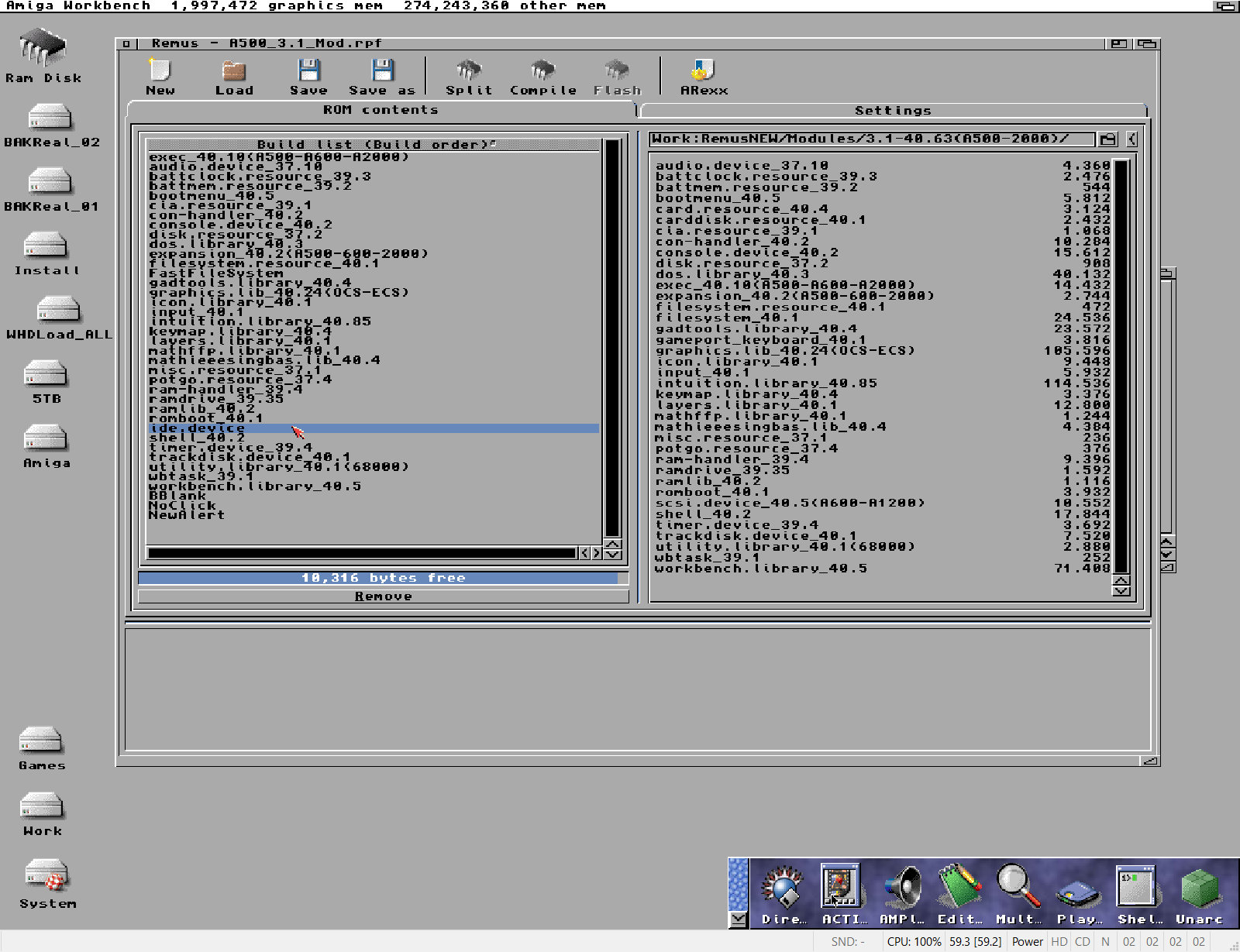This screenshot has height=952, width=1240.
Task: Click the module list down arrow
Action: pos(1121,591)
